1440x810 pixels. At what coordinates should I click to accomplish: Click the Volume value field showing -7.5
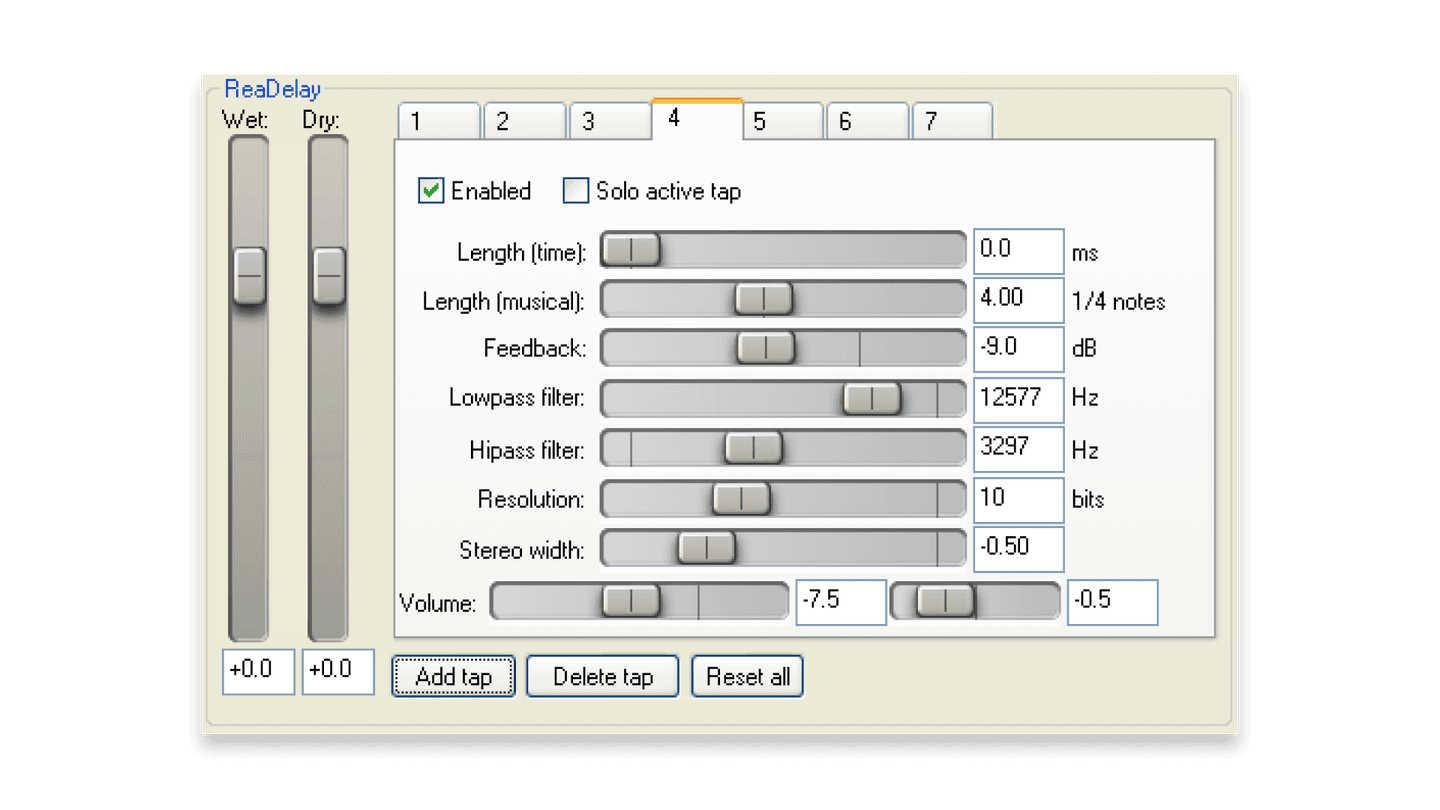click(840, 601)
